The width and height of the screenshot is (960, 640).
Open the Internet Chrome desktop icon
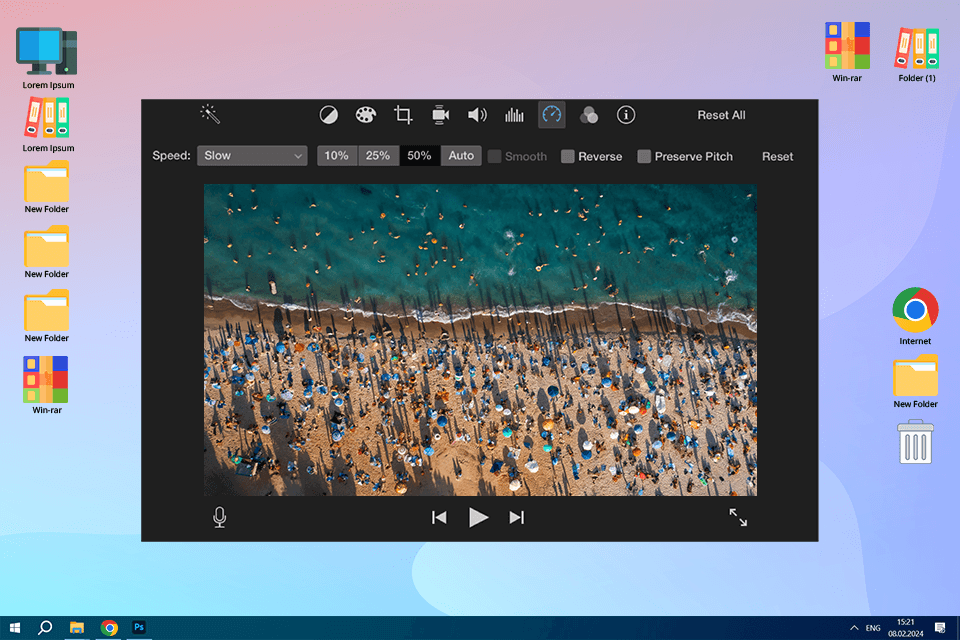(x=915, y=316)
